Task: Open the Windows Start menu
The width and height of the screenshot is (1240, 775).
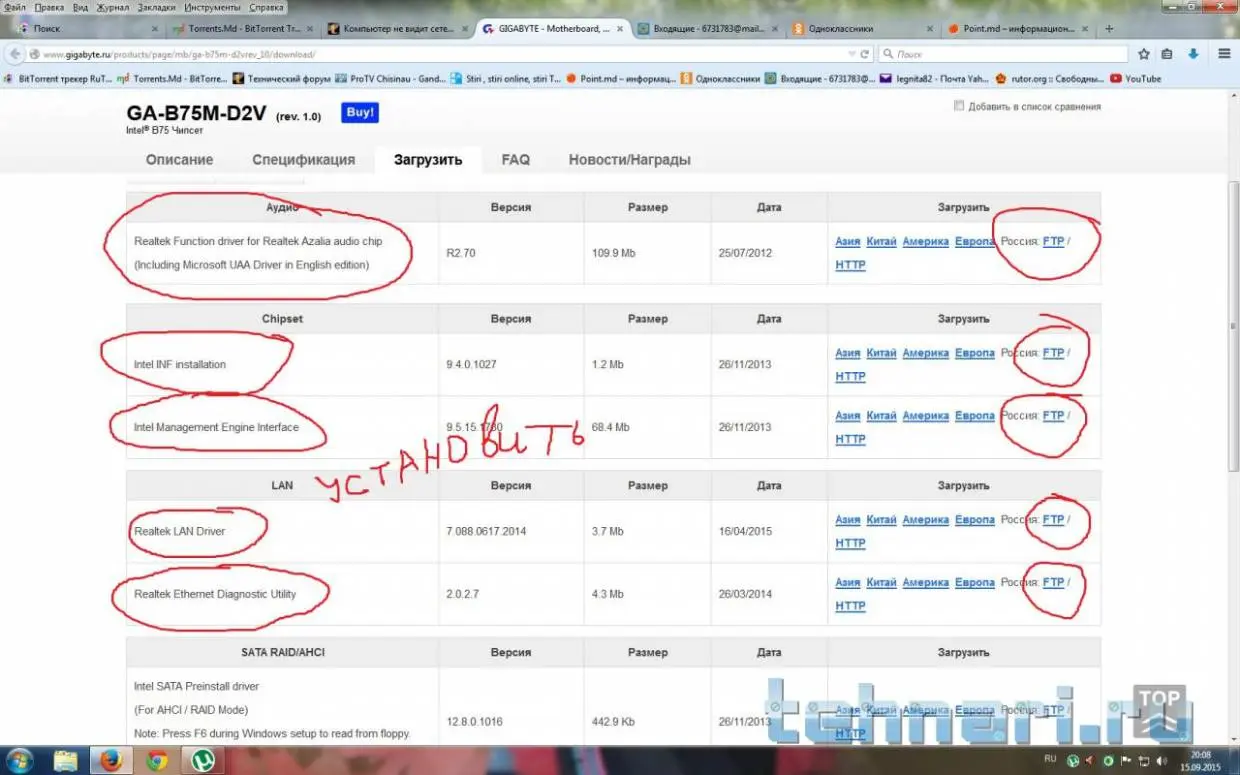Action: 20,760
